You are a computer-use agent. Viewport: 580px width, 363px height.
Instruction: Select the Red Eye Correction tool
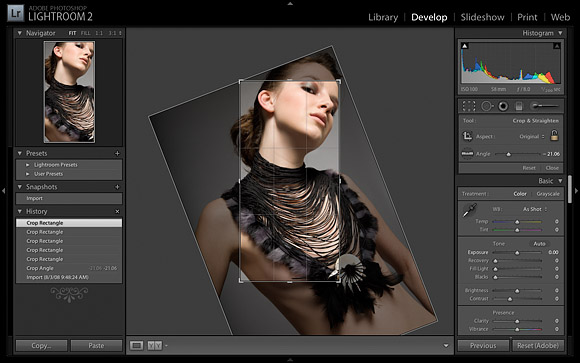coord(503,106)
